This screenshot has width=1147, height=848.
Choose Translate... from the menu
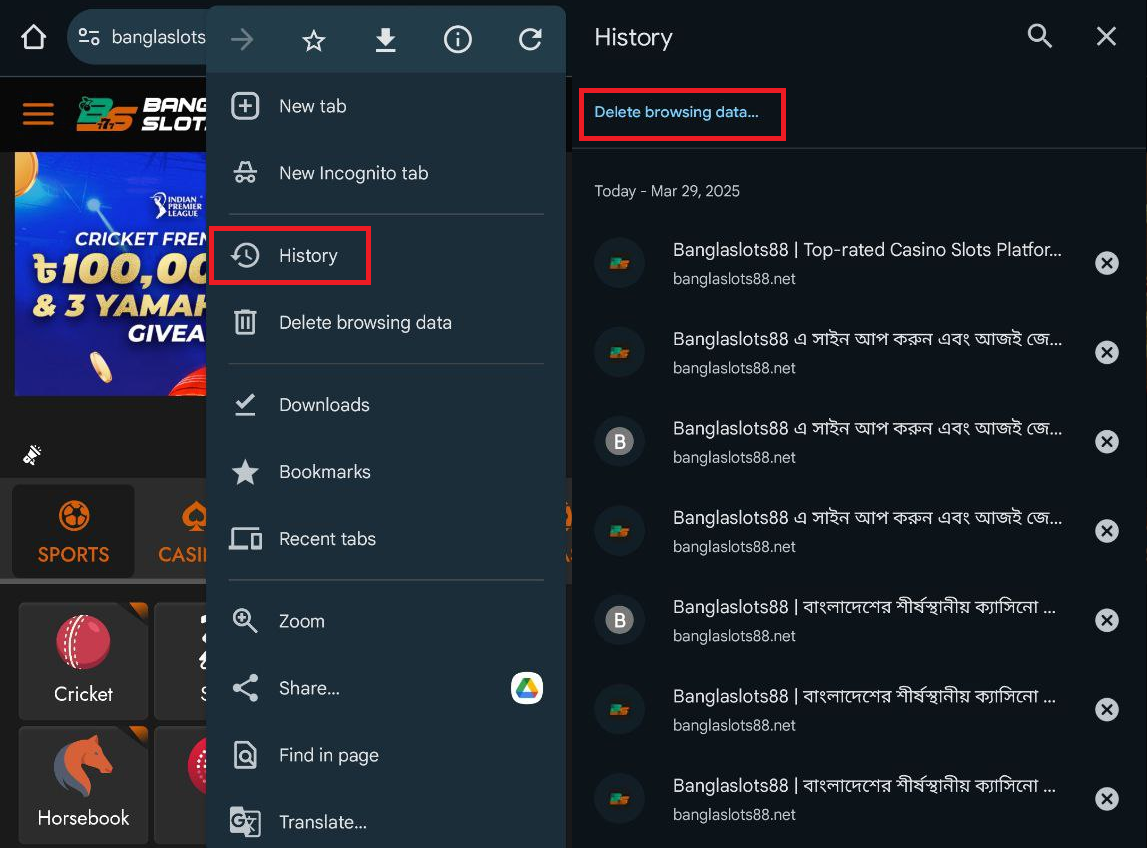386,822
